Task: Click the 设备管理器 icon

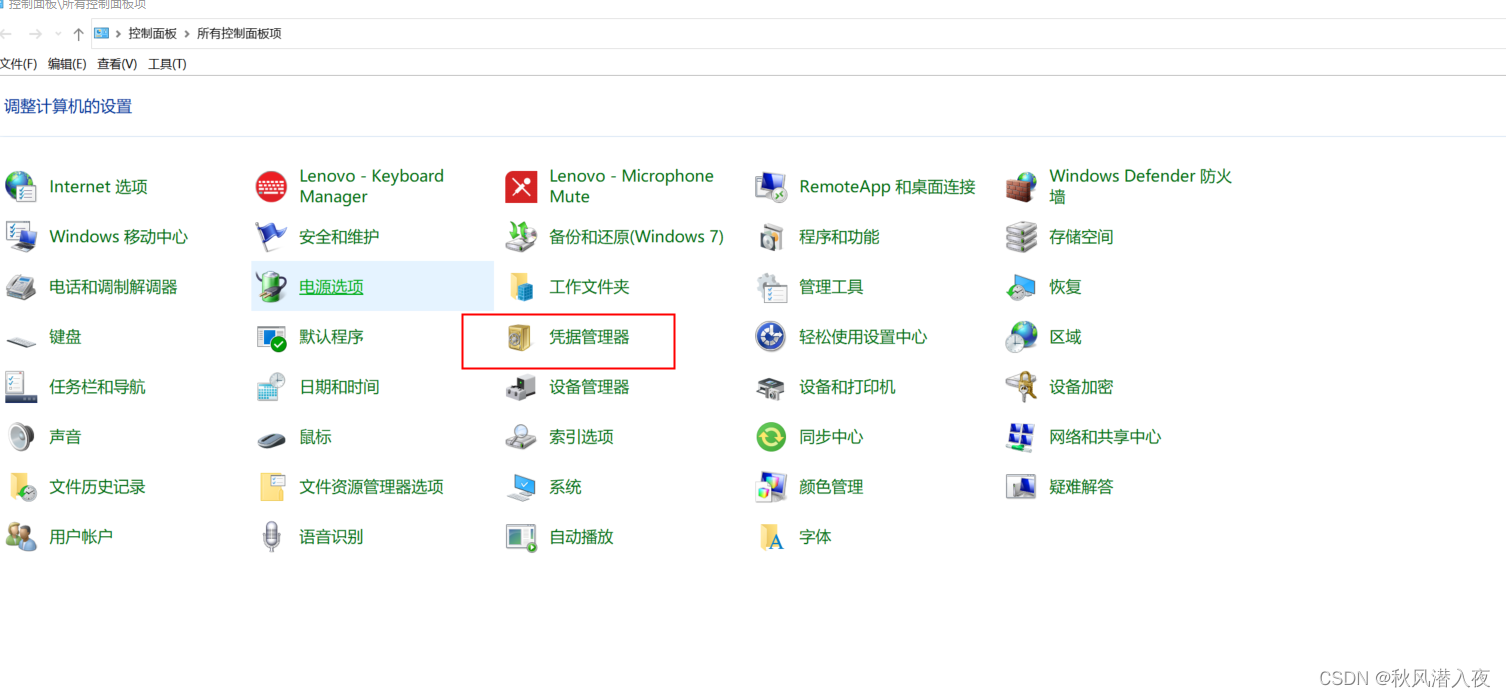Action: click(x=521, y=386)
